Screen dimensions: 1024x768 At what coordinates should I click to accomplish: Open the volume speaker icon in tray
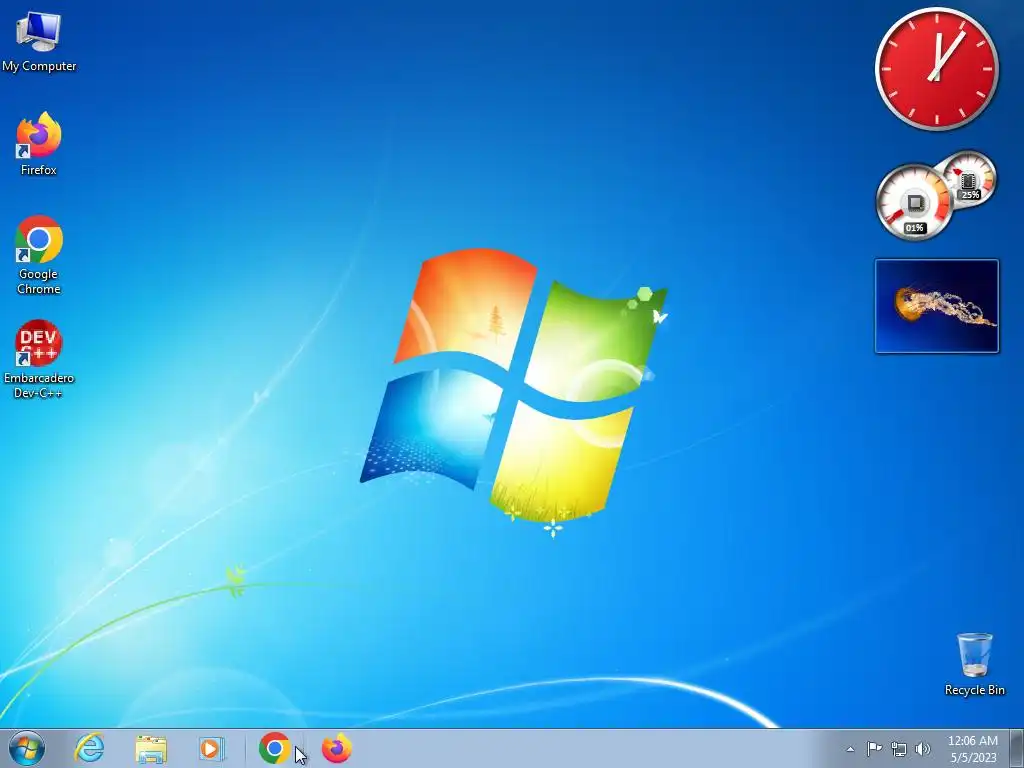coord(923,749)
